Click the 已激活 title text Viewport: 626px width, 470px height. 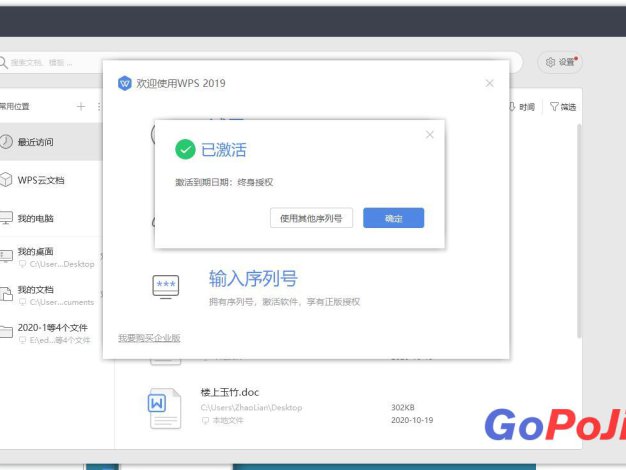tap(224, 150)
